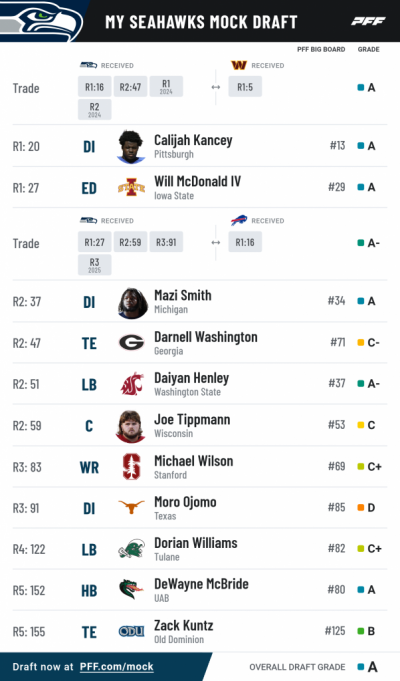Viewport: 400px width, 681px height.
Task: Click the Seahawks logo in header
Action: point(43,21)
